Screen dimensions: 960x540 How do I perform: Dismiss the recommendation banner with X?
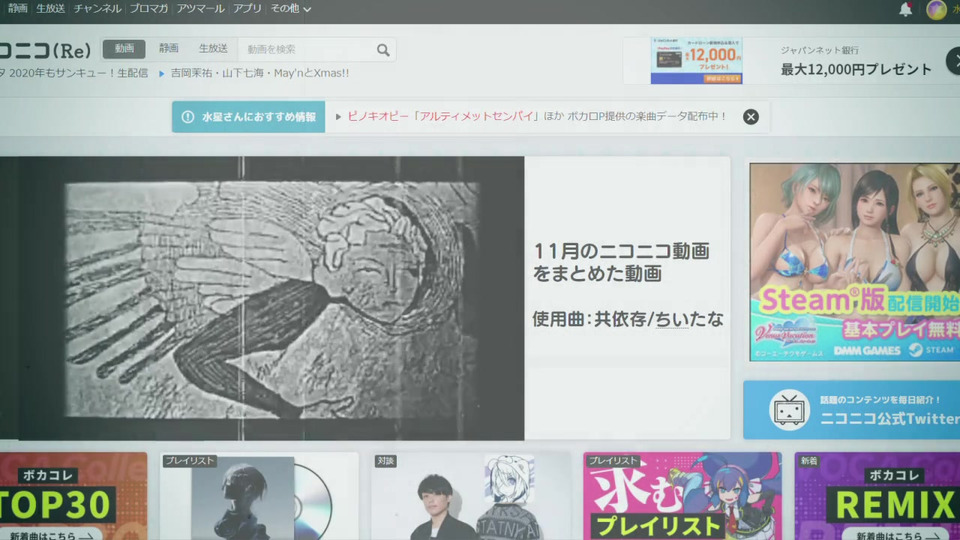(x=751, y=117)
